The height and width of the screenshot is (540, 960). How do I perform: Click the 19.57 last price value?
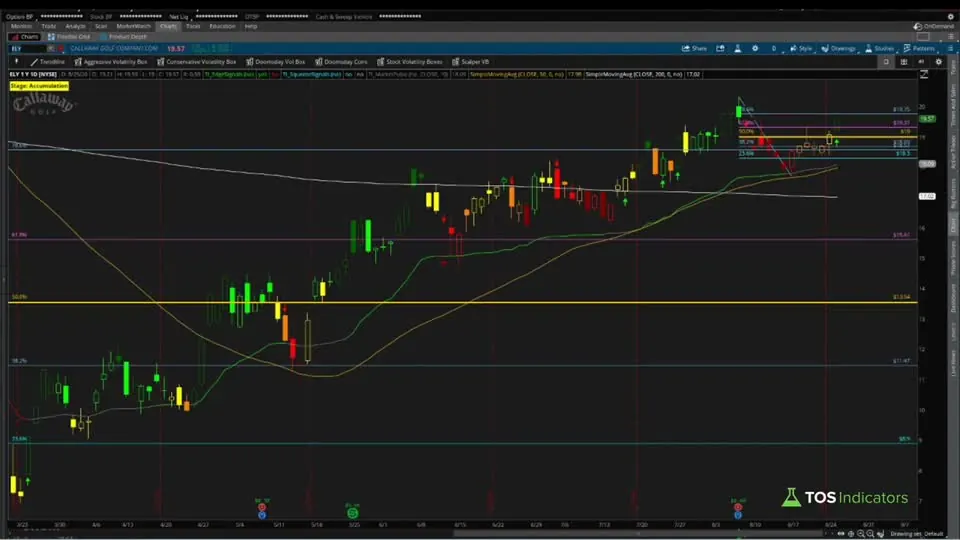(176, 48)
